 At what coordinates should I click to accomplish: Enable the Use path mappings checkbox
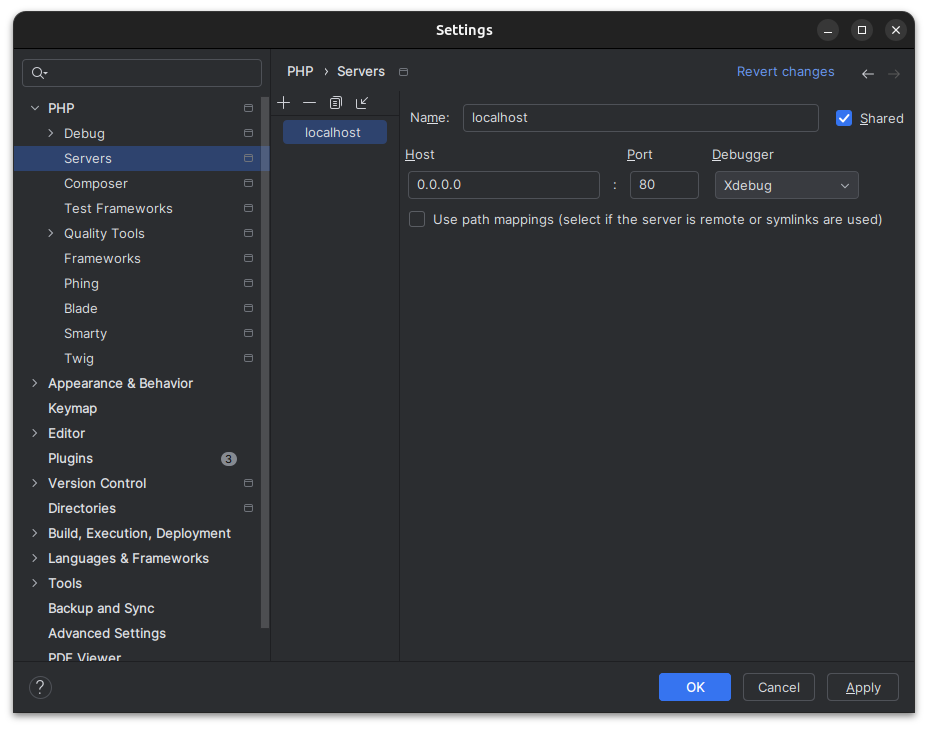417,219
